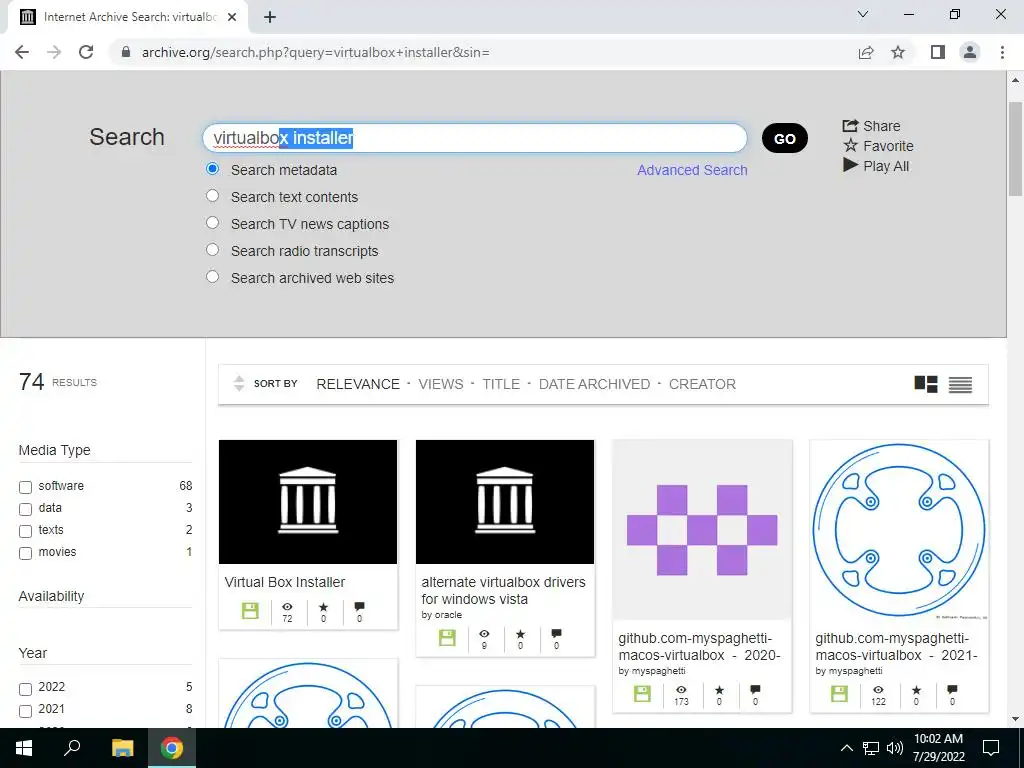1024x768 pixels.
Task: Sort results by VIEWS
Action: coord(441,384)
